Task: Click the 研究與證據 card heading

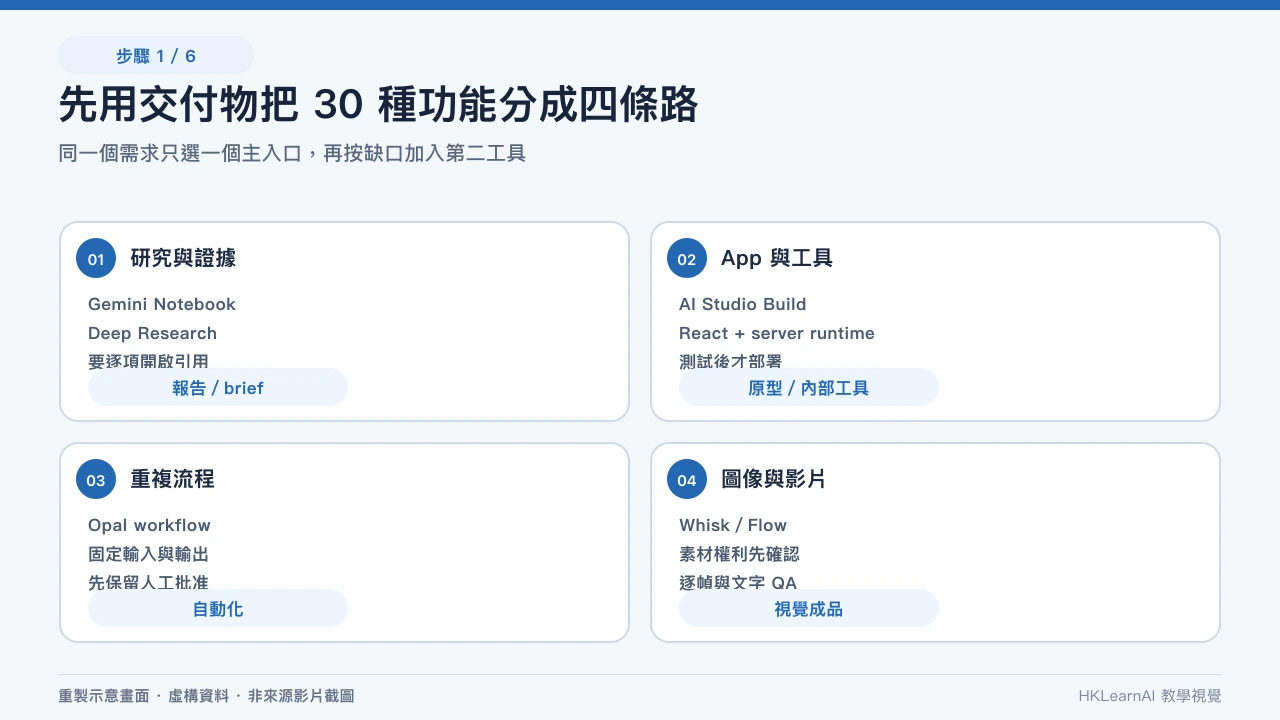Action: [183, 258]
